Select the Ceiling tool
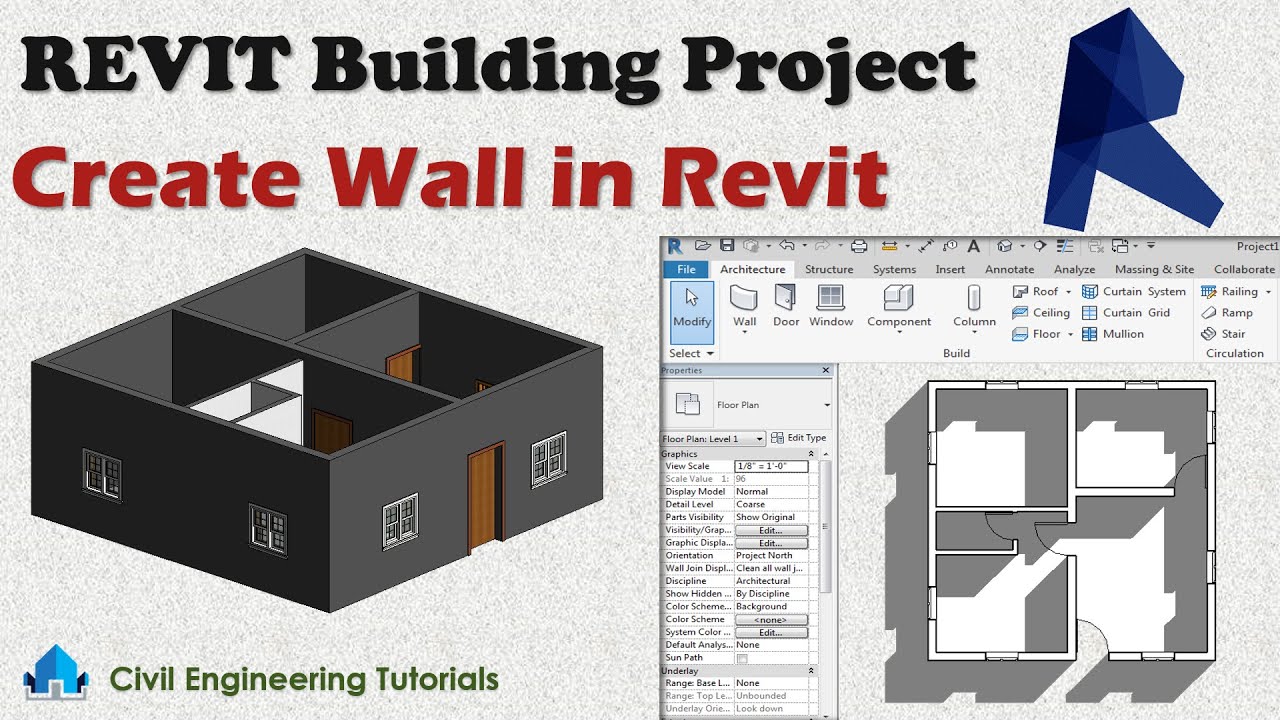This screenshot has width=1280, height=720. point(1041,313)
